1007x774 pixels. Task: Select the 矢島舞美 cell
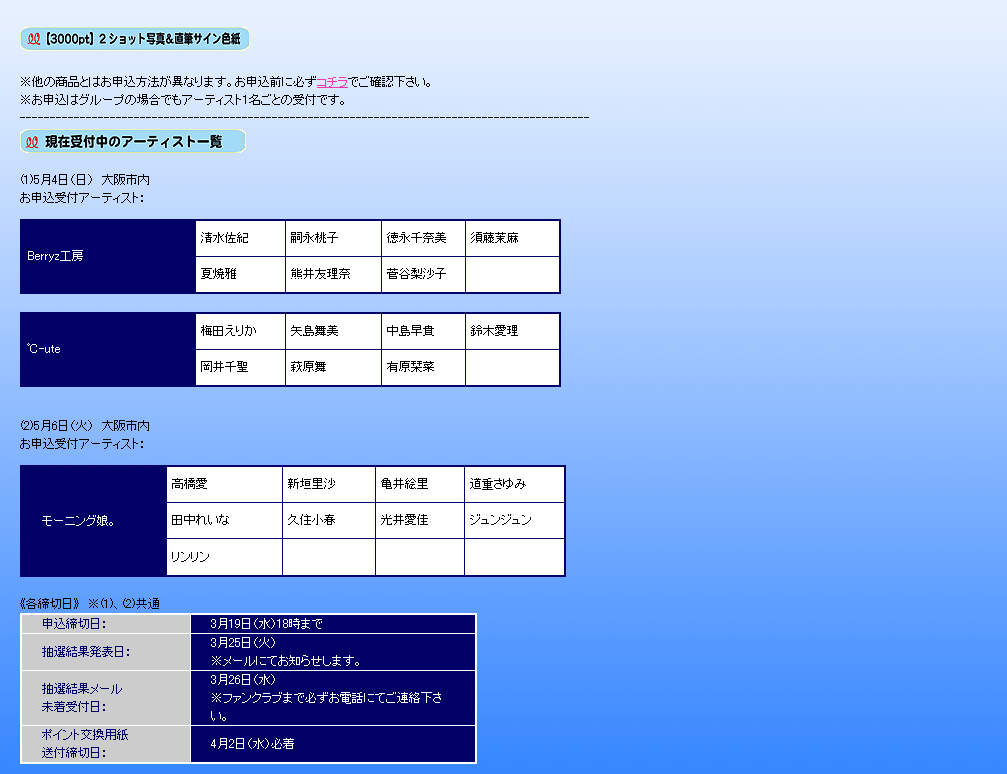point(333,331)
